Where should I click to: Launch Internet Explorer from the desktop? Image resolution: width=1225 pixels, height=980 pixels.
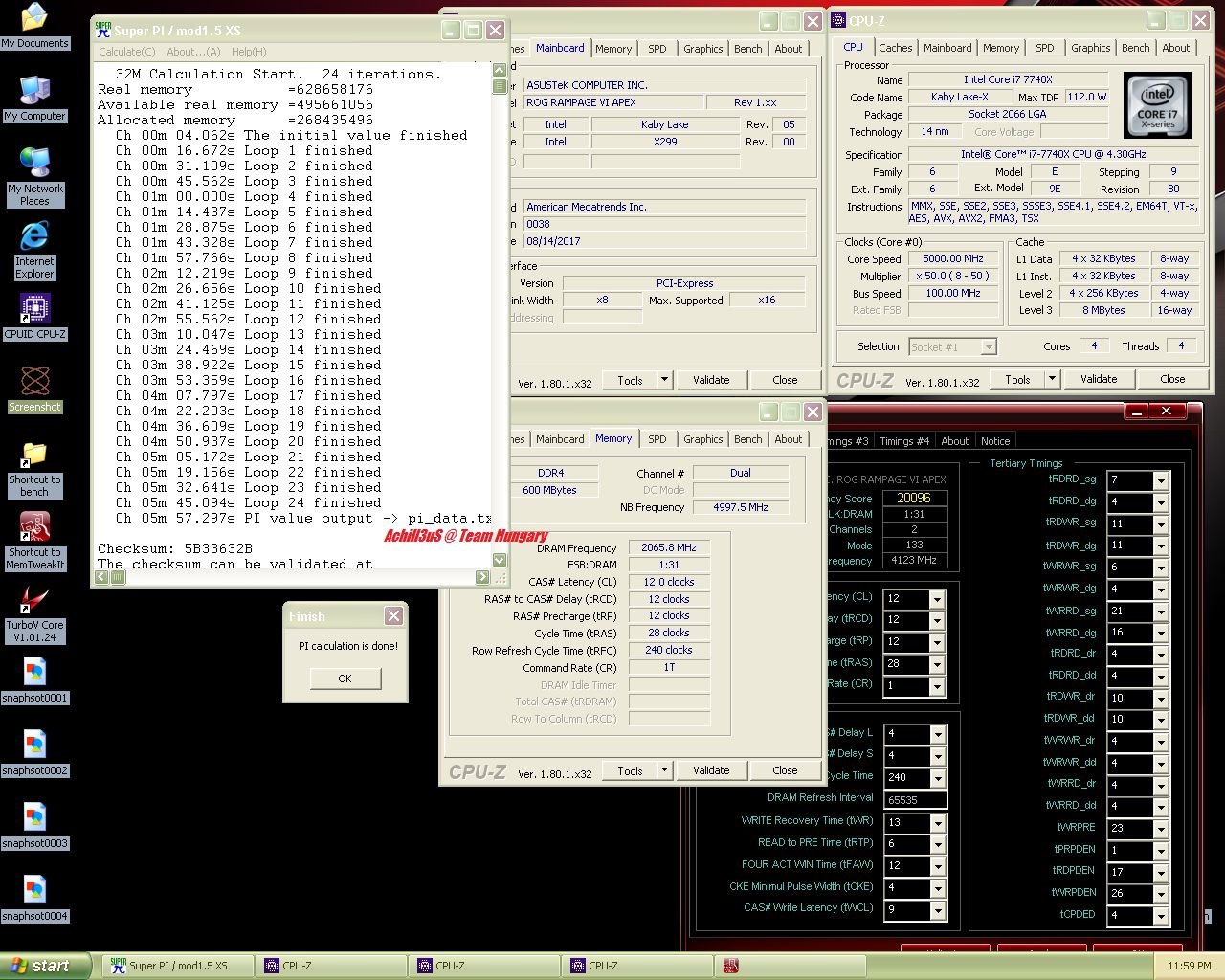[34, 250]
